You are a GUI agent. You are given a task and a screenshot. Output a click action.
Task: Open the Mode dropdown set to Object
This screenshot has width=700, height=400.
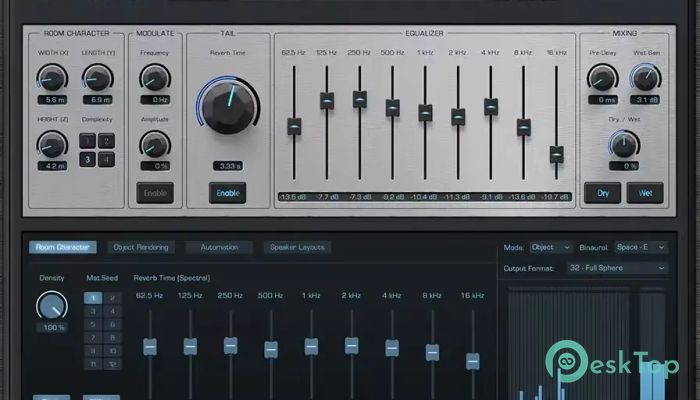click(552, 247)
